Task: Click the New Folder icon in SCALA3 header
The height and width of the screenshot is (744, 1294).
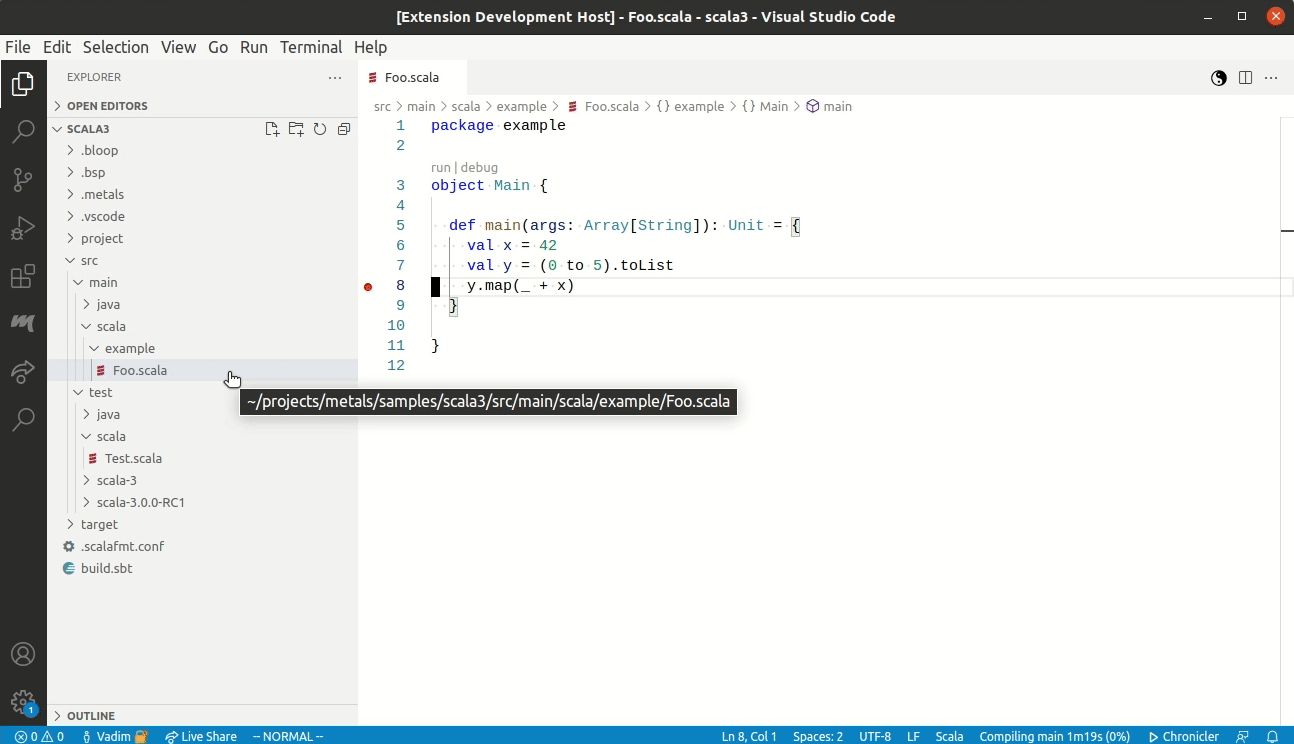Action: [x=296, y=129]
